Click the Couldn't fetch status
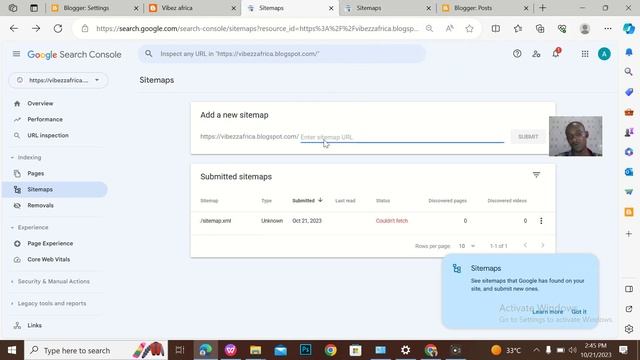This screenshot has width=640, height=360. (x=391, y=221)
